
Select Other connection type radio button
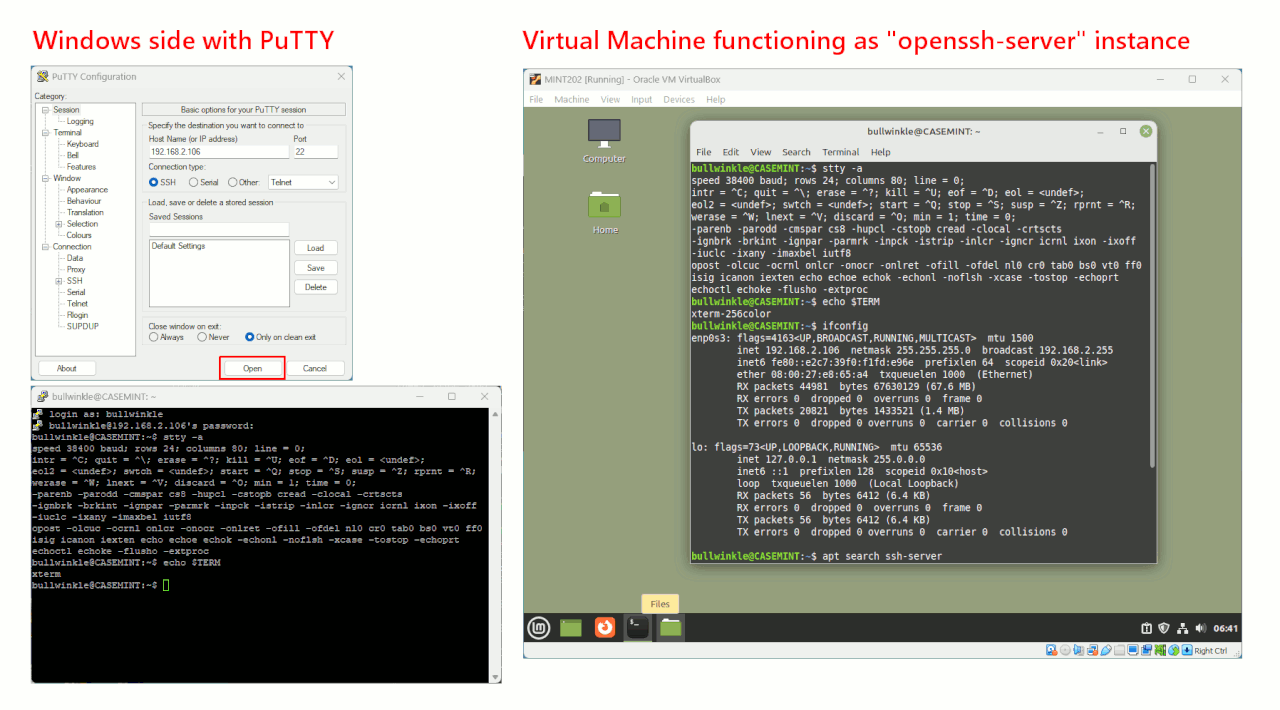tap(233, 182)
